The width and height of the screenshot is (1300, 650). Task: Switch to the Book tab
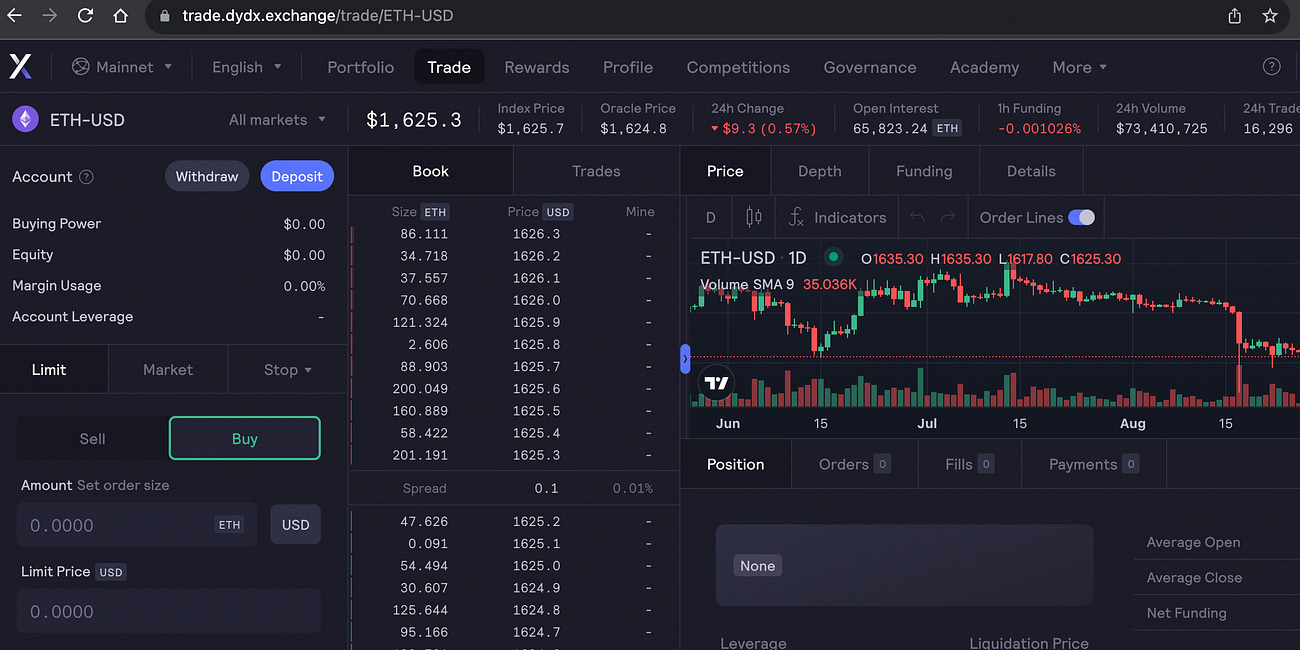pos(431,171)
